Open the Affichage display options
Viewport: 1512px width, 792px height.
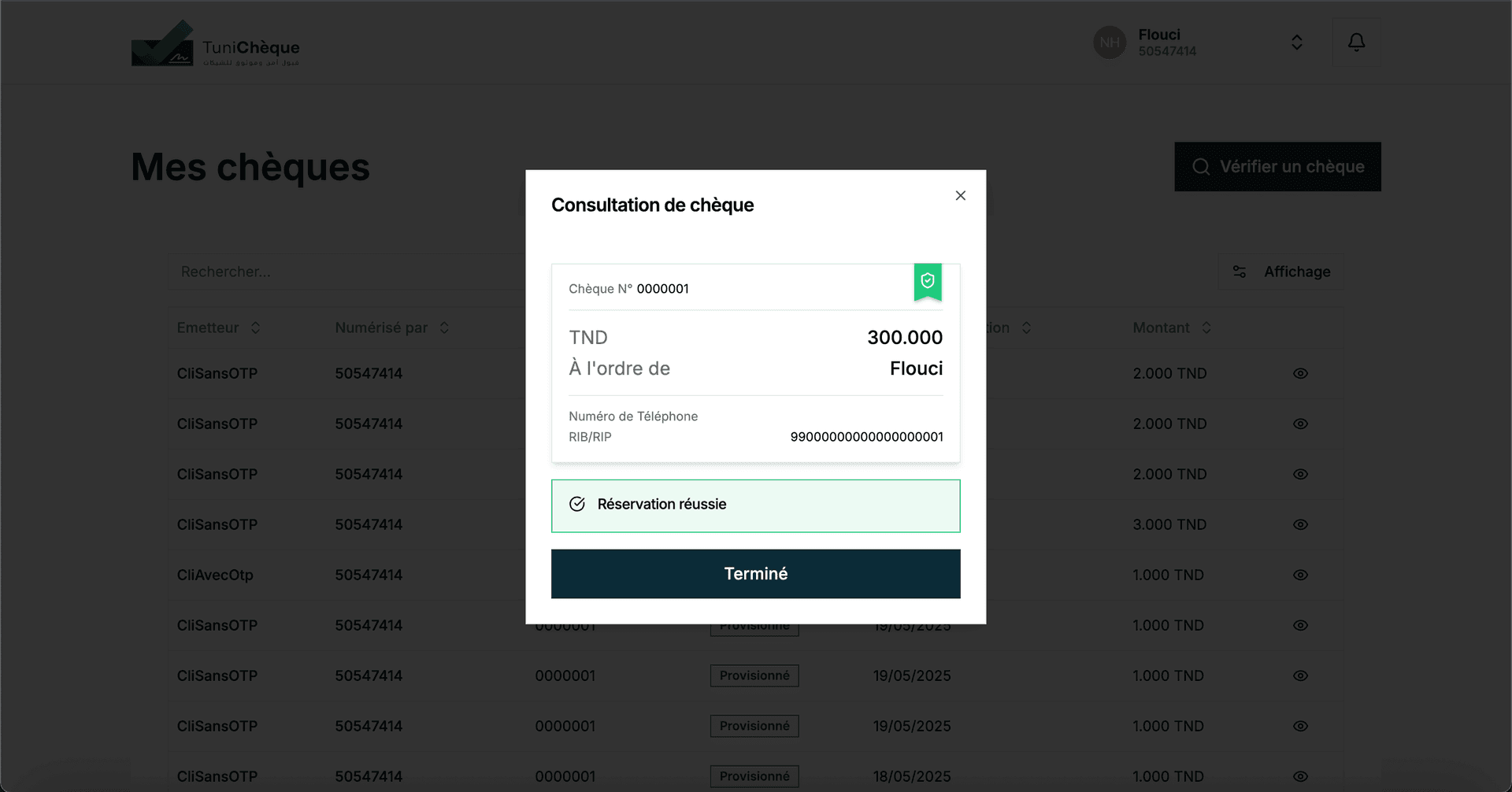coord(1280,272)
